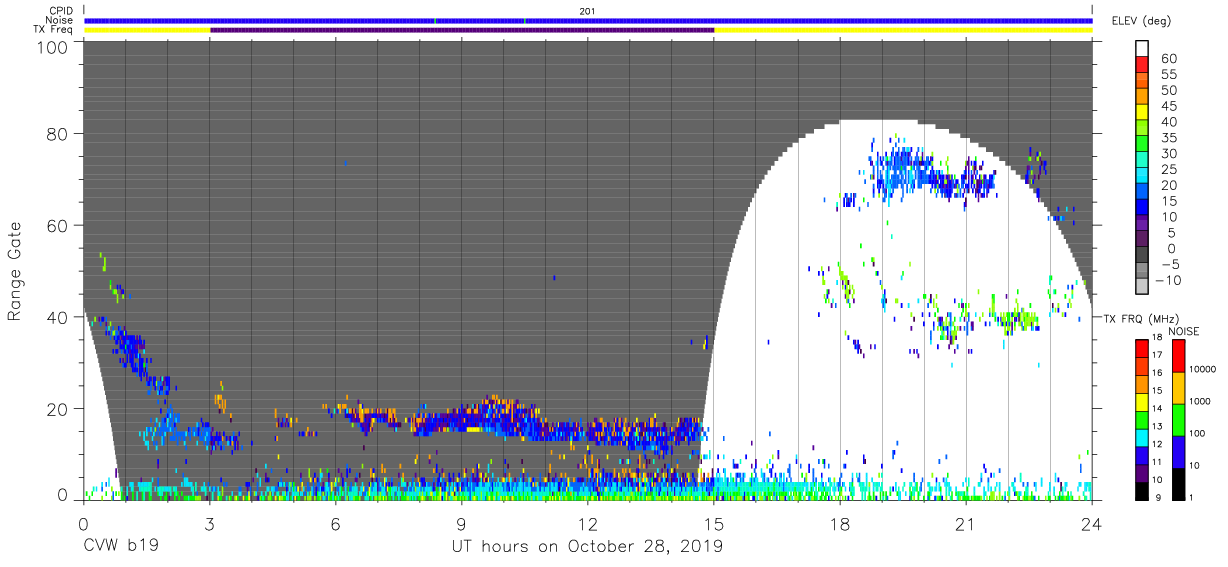This screenshot has height=567, width=1228.
Task: Click the '10000' label on the NOISE colorbar
Action: click(1204, 369)
